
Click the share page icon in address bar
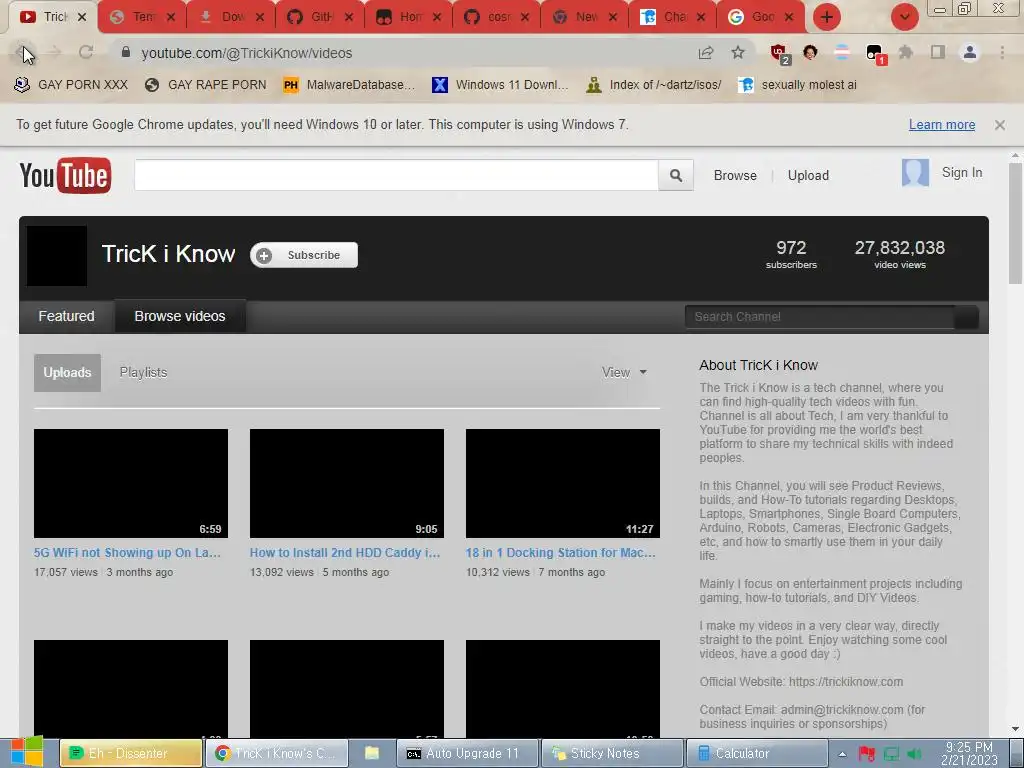click(x=706, y=53)
